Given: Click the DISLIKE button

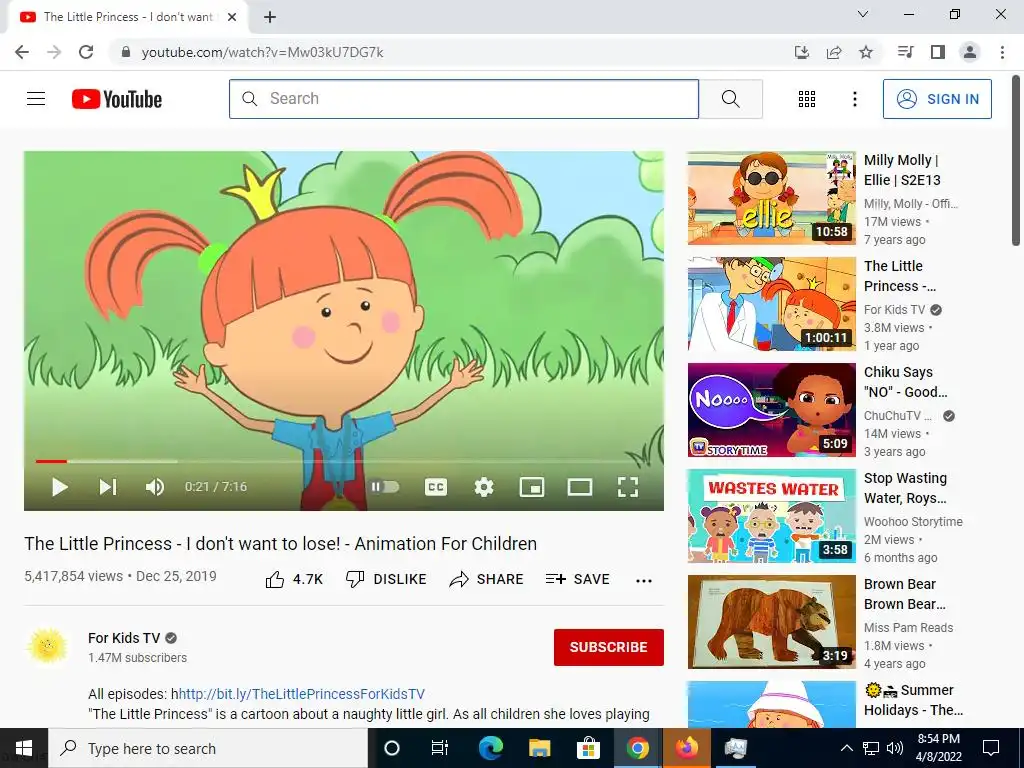Looking at the screenshot, I should point(386,579).
